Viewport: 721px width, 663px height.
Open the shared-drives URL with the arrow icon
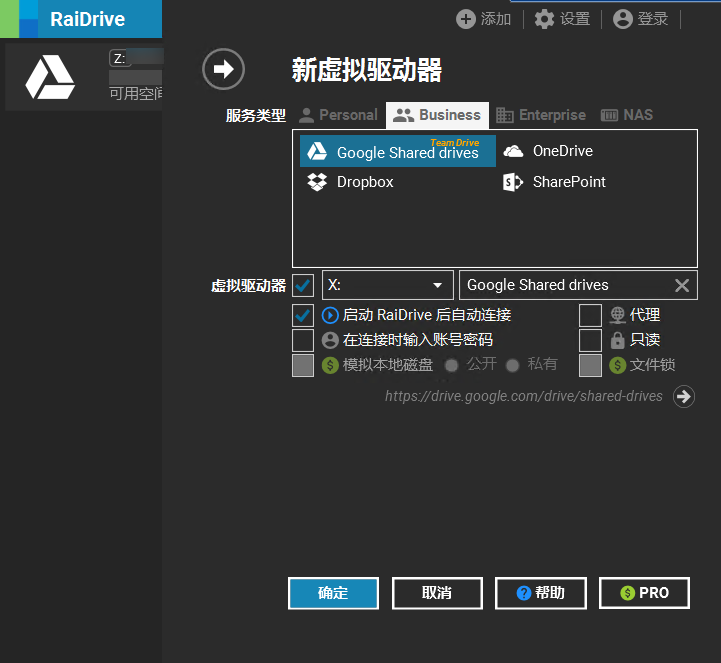click(x=684, y=396)
